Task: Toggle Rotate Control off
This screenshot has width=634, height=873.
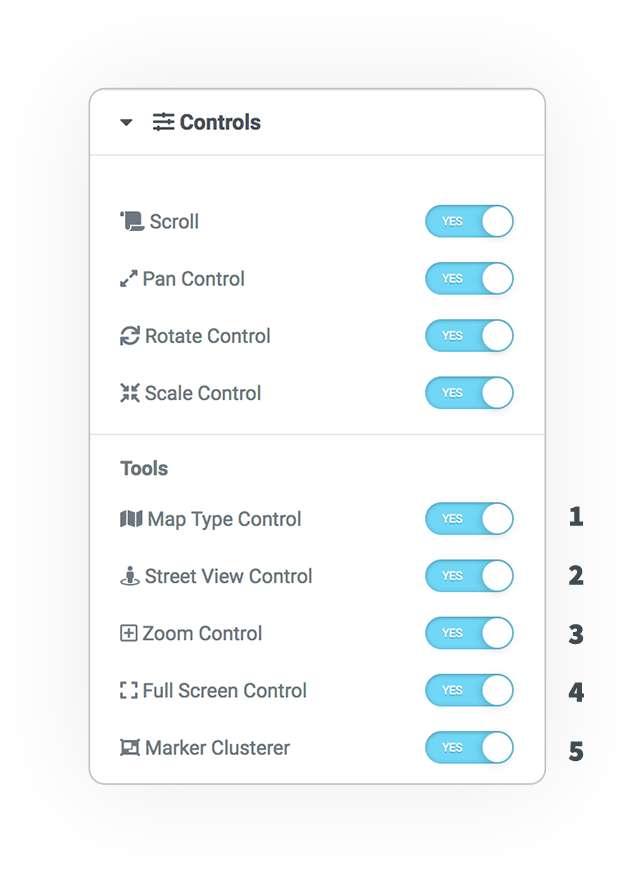Action: click(469, 336)
